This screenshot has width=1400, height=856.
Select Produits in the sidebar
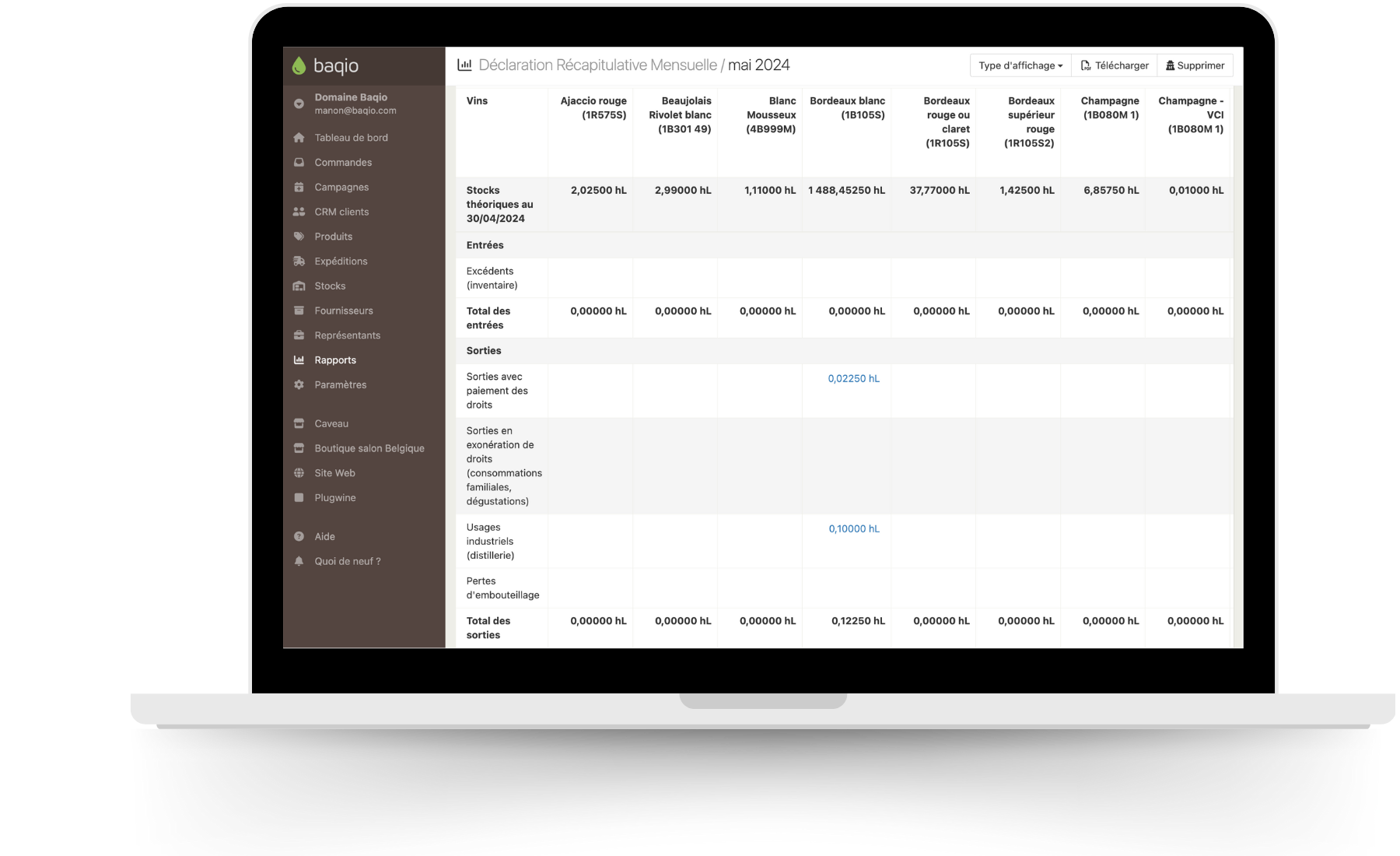click(x=333, y=237)
